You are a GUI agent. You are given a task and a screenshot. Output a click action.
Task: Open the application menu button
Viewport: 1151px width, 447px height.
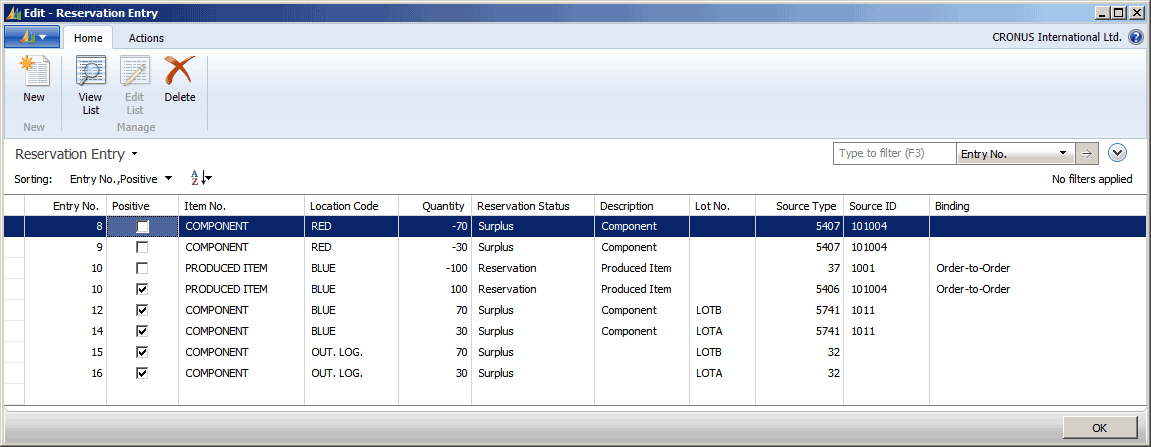[32, 38]
